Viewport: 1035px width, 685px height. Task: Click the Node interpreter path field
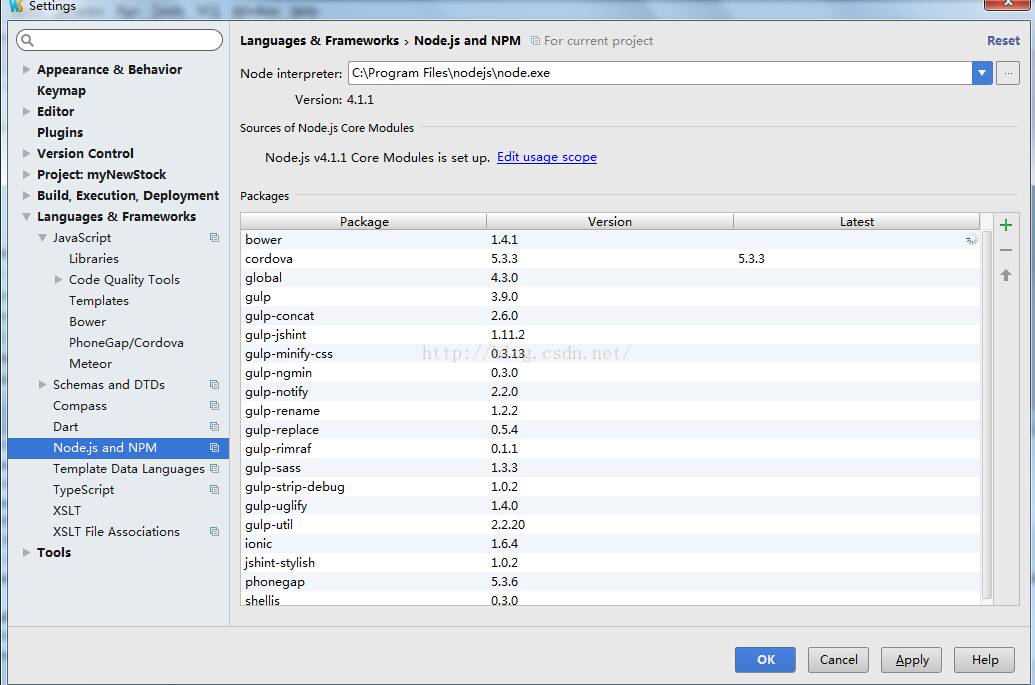coord(660,73)
